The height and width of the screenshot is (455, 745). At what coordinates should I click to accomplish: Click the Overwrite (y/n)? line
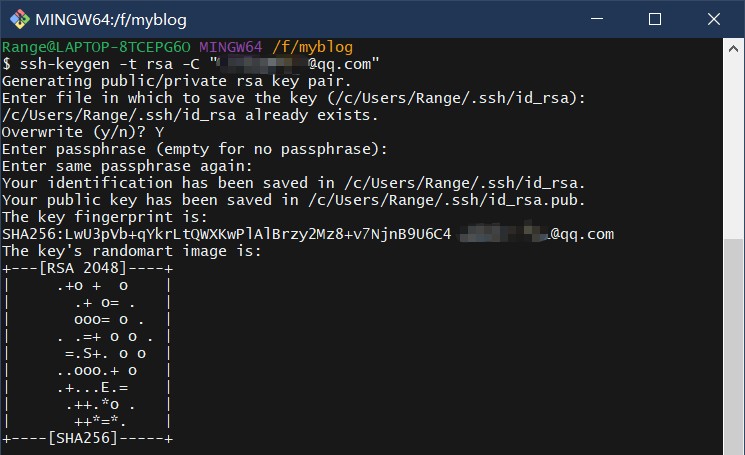coord(83,132)
